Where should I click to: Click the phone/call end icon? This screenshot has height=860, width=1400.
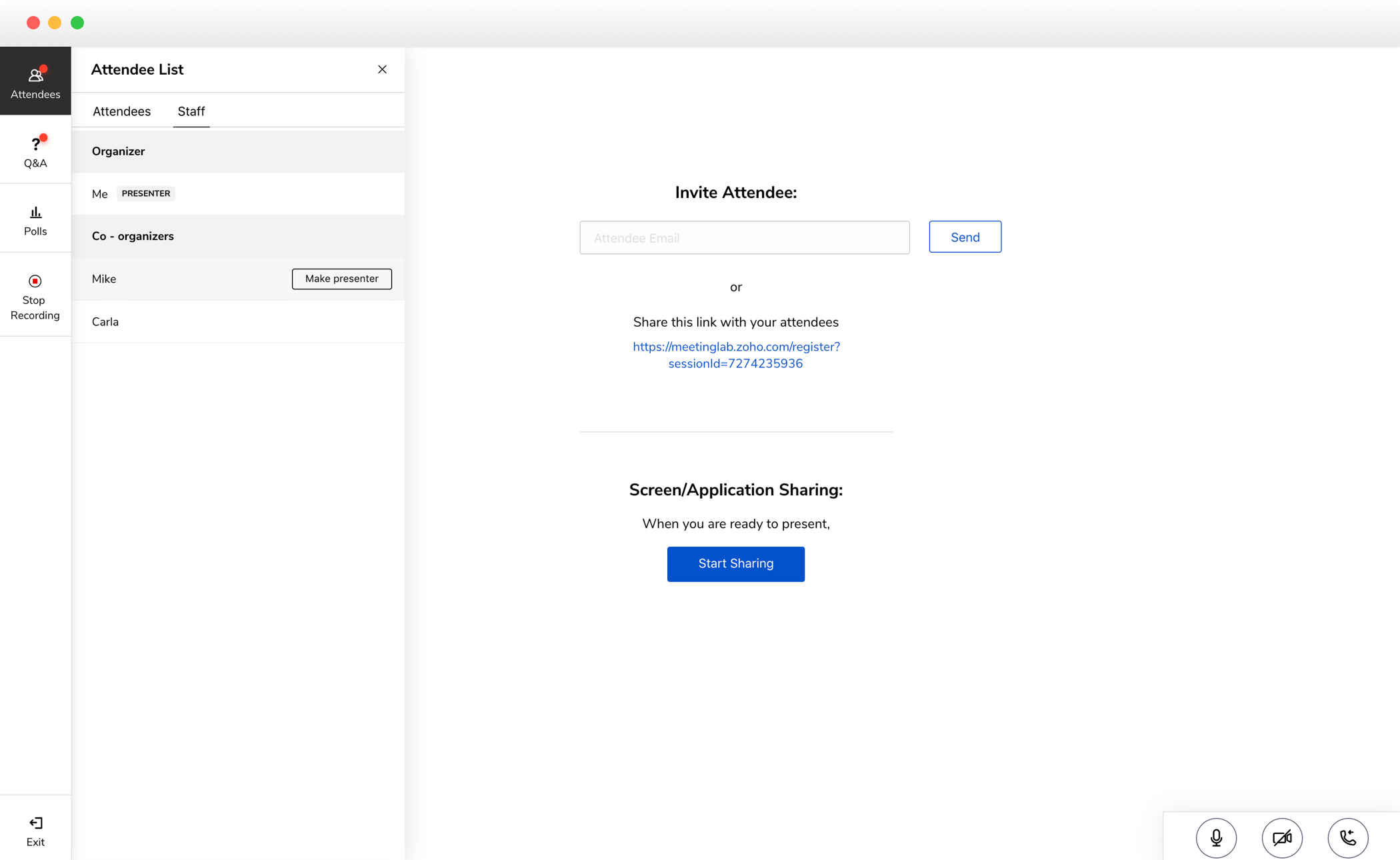point(1349,837)
